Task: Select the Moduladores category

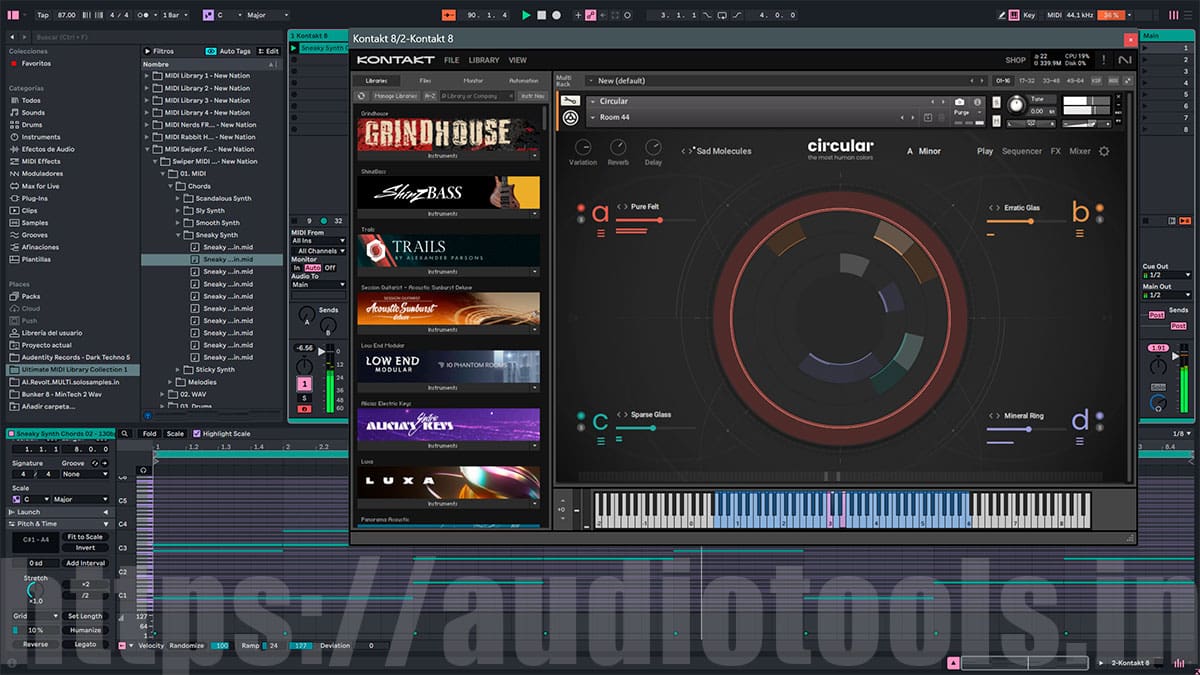Action: click(42, 174)
